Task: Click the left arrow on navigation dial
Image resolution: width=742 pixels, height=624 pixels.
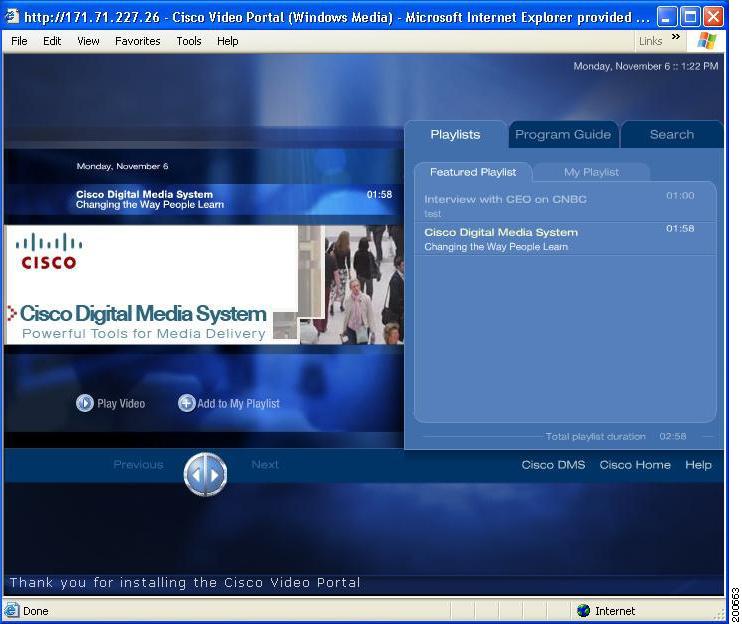Action: click(197, 475)
